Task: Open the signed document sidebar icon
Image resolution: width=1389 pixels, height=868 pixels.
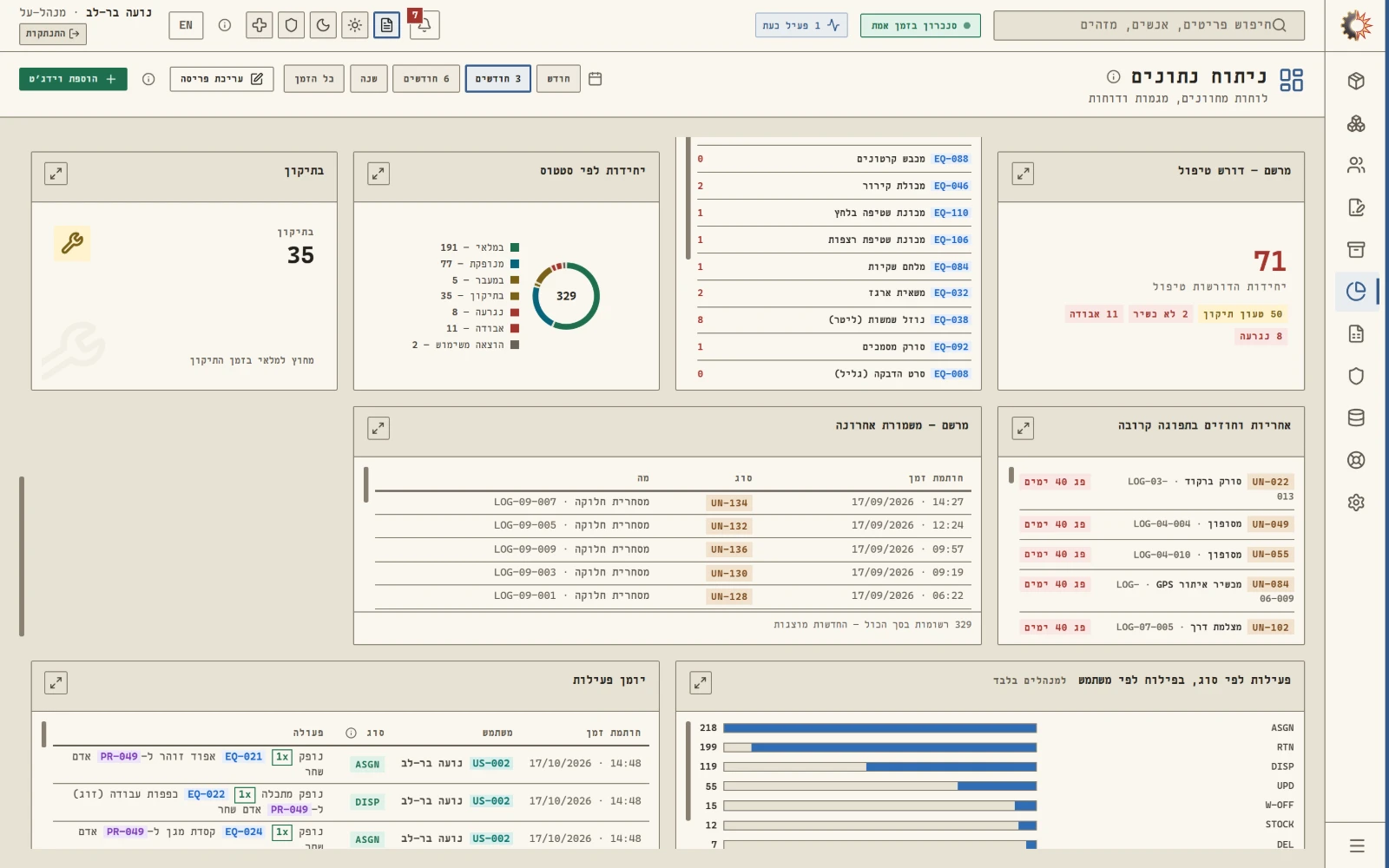Action: coord(1356,207)
